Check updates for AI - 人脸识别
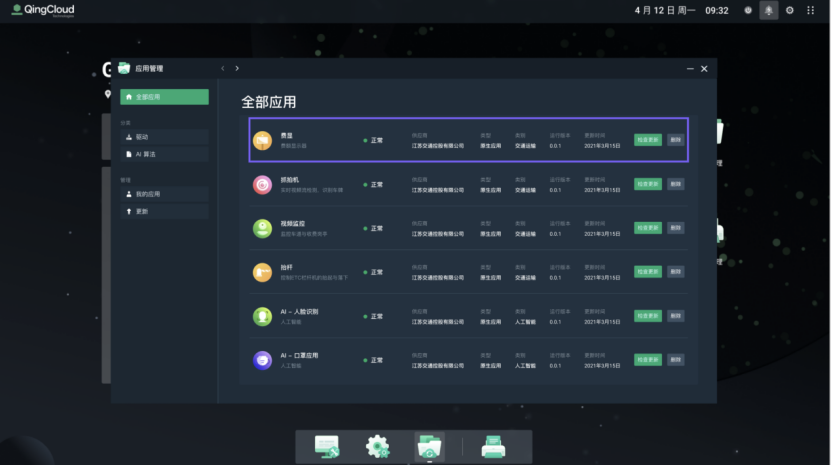 click(x=648, y=316)
